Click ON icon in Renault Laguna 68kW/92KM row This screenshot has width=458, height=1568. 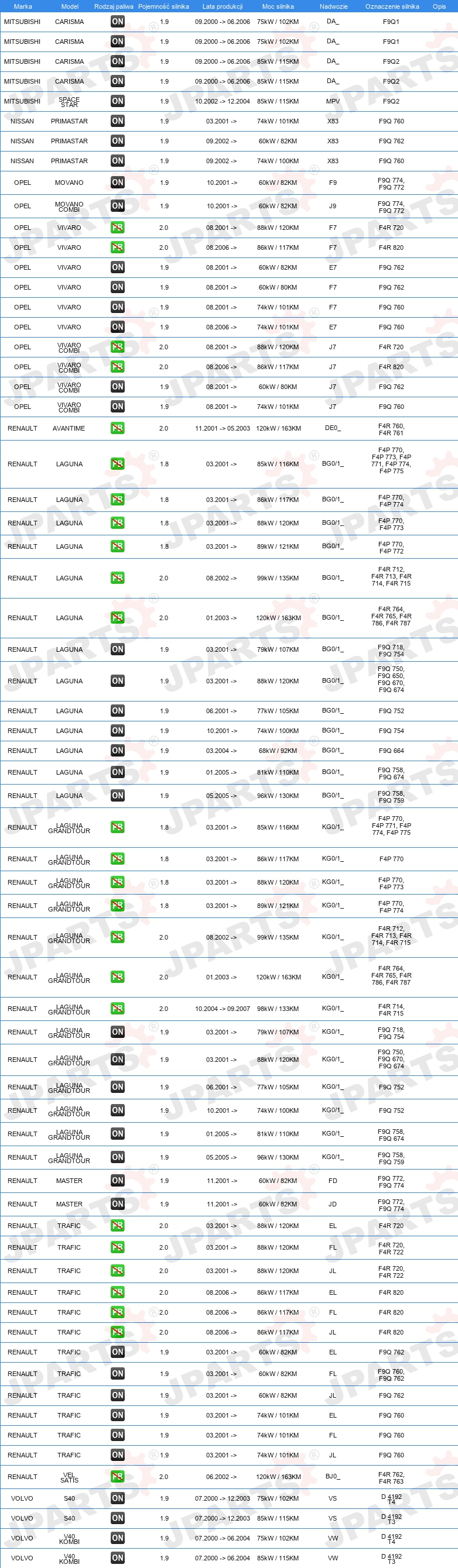[x=118, y=751]
